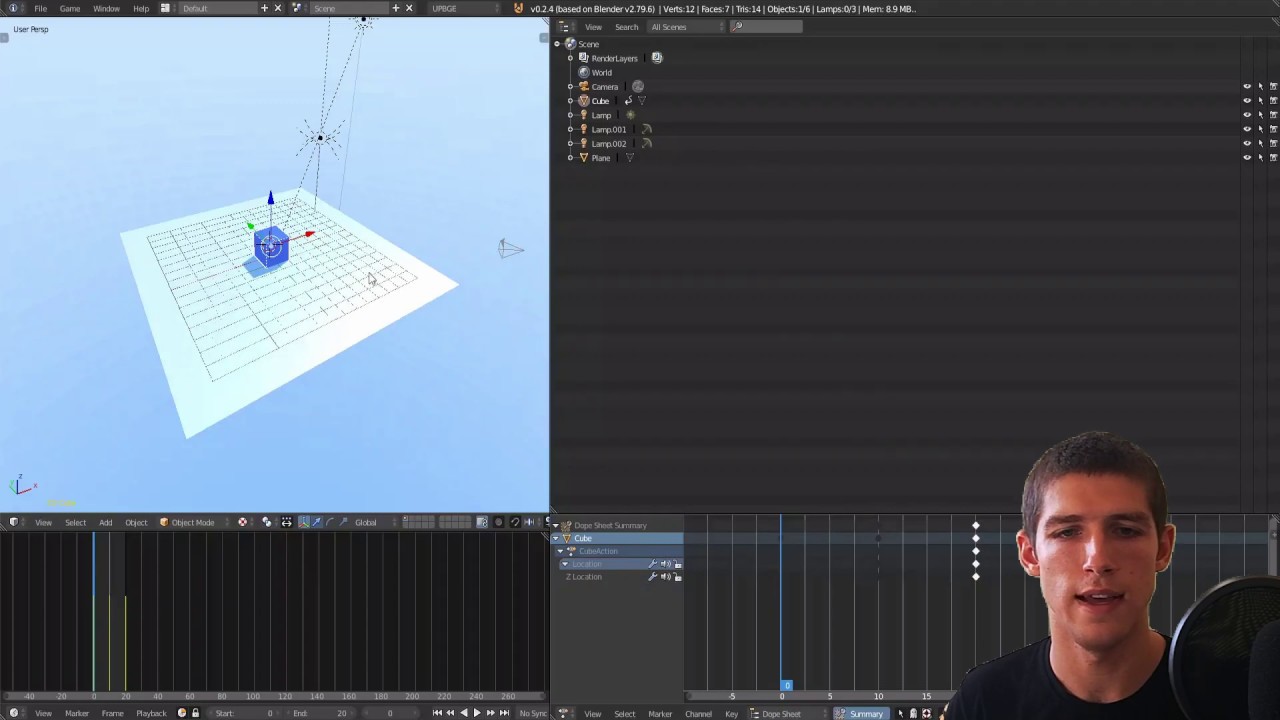Open the All Scenes display mode dropdown

tap(686, 27)
